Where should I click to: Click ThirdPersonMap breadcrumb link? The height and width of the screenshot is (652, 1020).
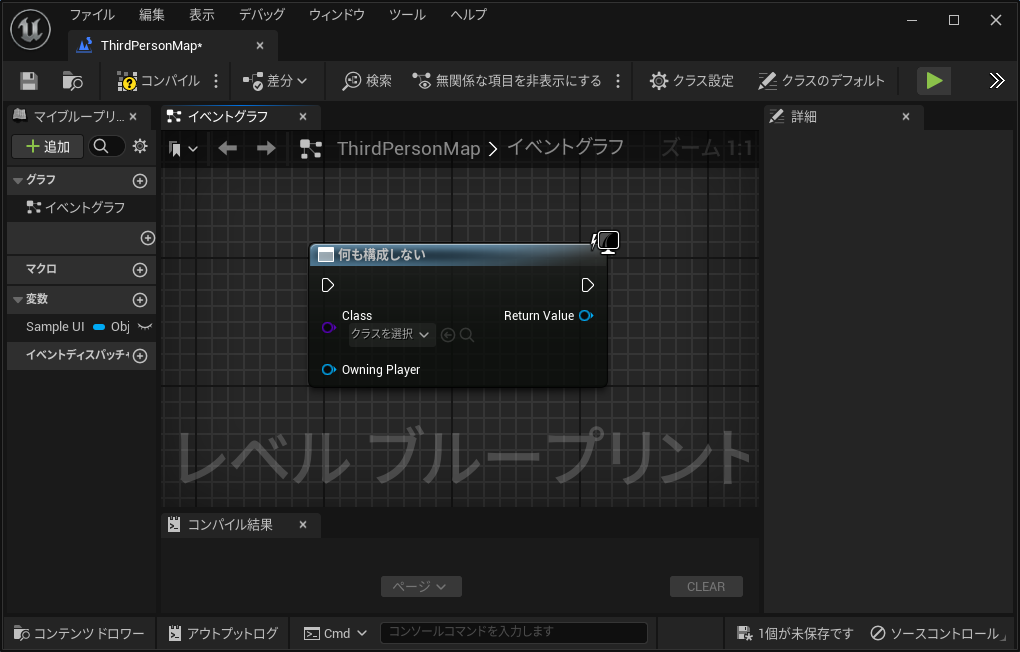point(409,148)
